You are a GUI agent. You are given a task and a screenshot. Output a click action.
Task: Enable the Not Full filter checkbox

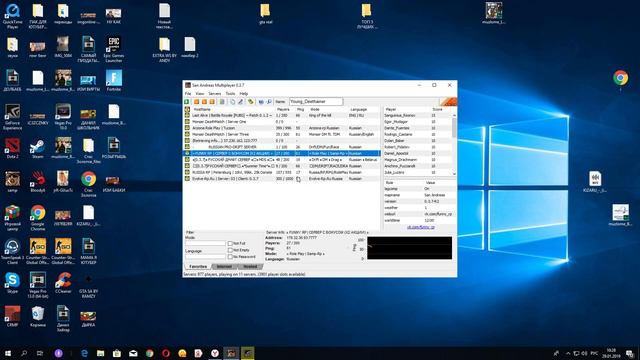[230, 244]
